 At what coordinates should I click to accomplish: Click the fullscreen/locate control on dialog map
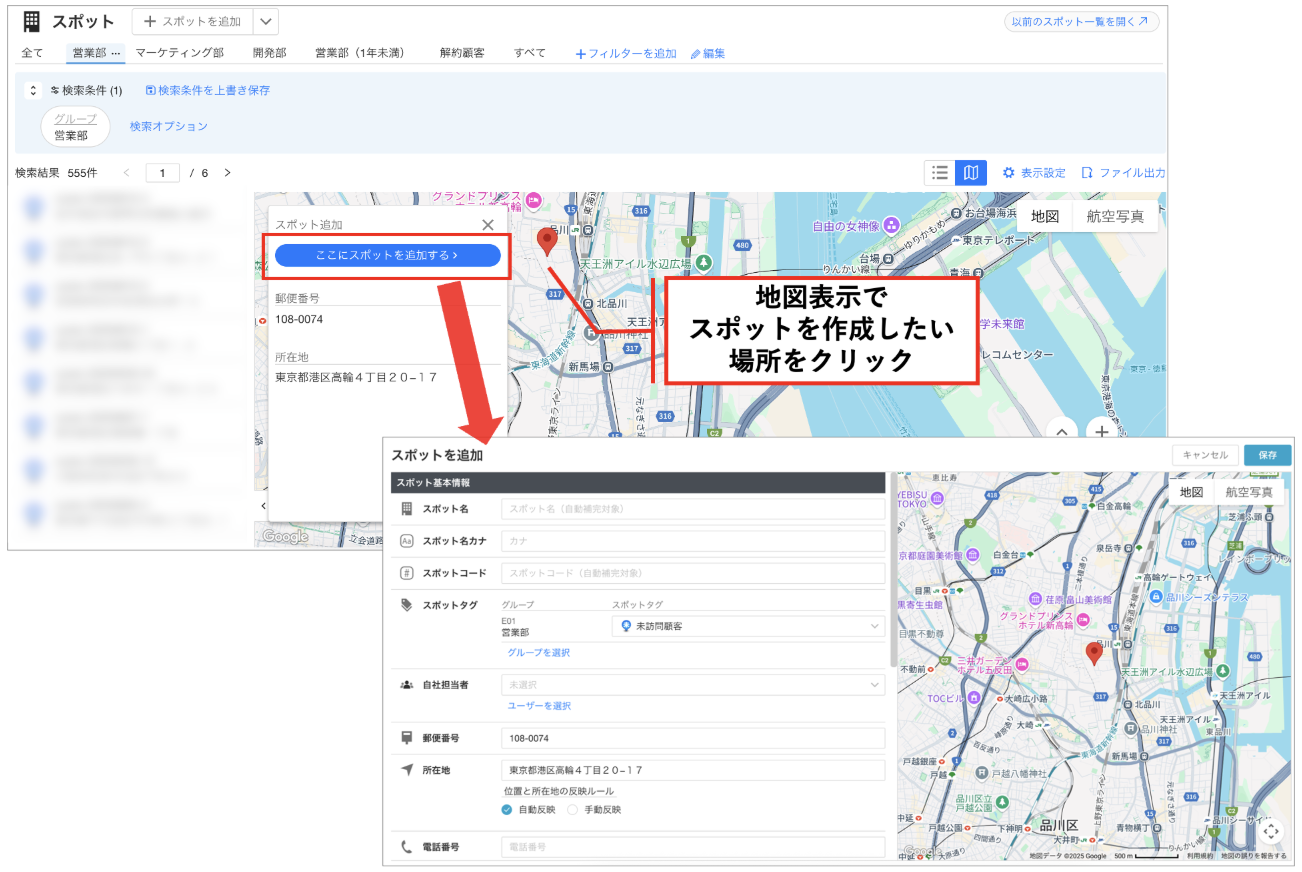1271,830
